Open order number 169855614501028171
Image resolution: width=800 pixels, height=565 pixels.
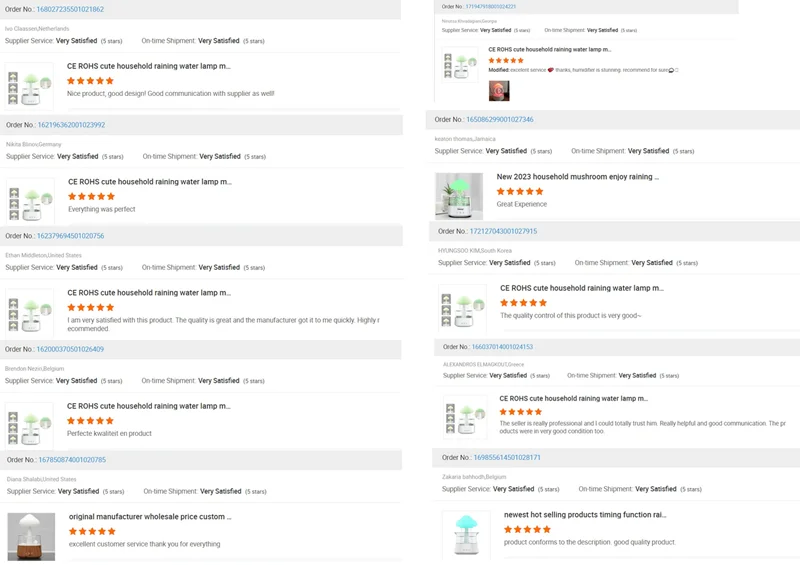tap(507, 457)
